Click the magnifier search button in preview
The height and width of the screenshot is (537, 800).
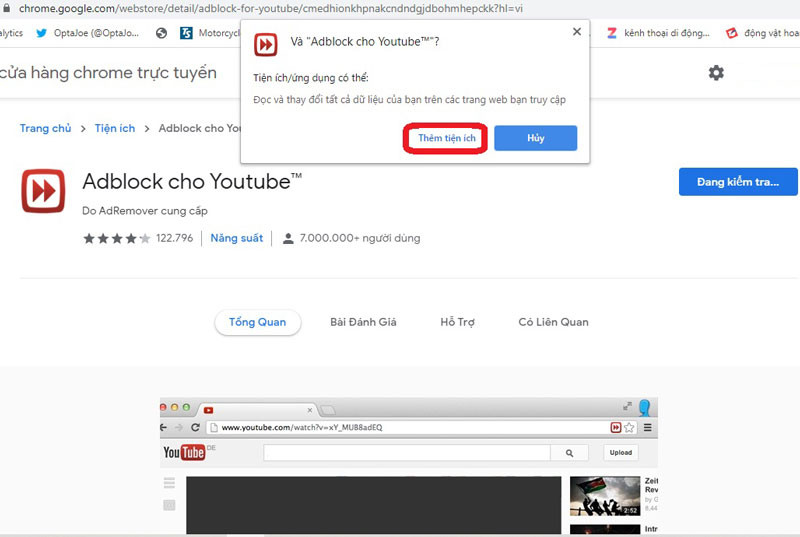(569, 452)
